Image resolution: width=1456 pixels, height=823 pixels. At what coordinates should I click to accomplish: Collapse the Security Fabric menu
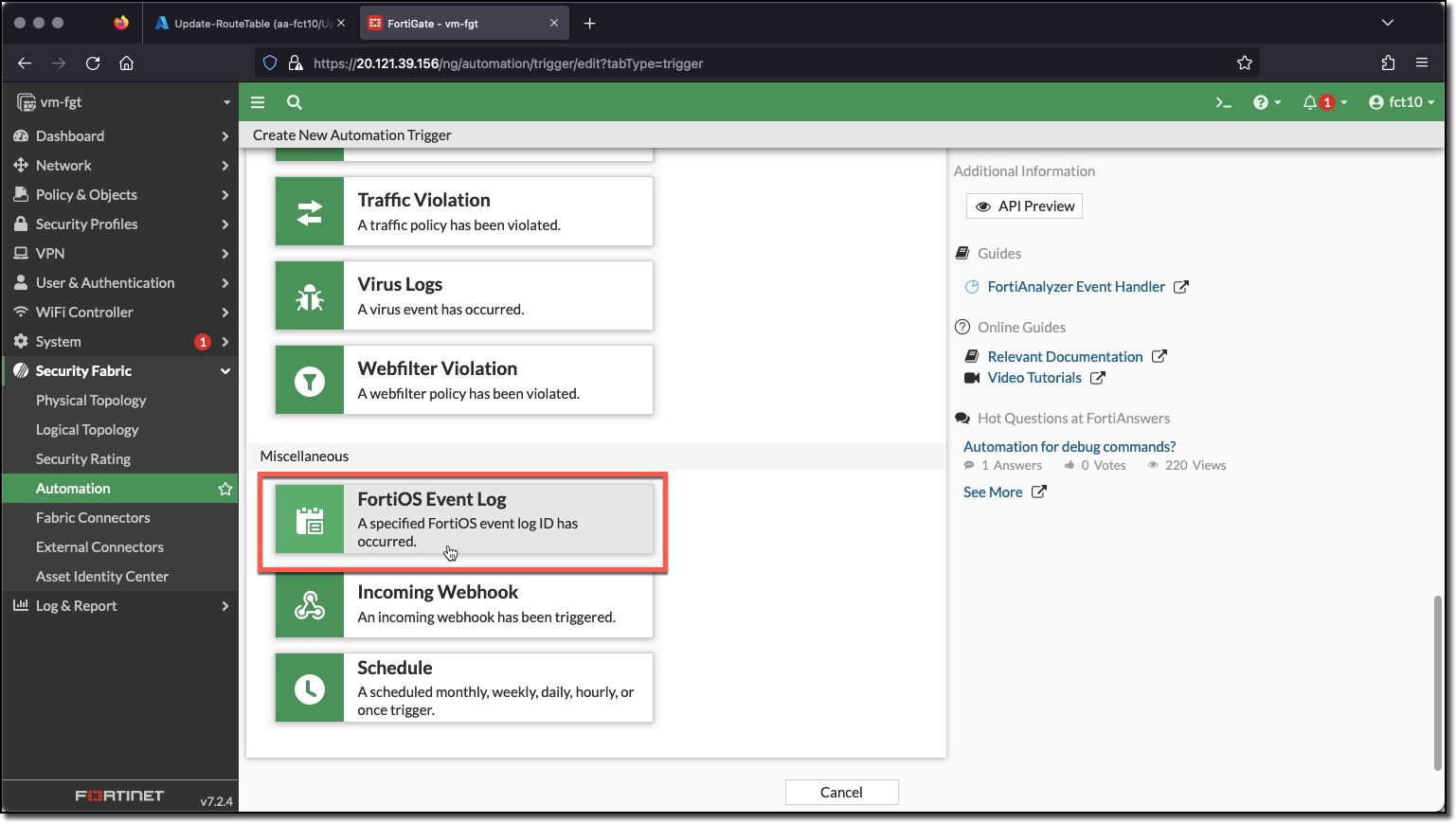(120, 371)
